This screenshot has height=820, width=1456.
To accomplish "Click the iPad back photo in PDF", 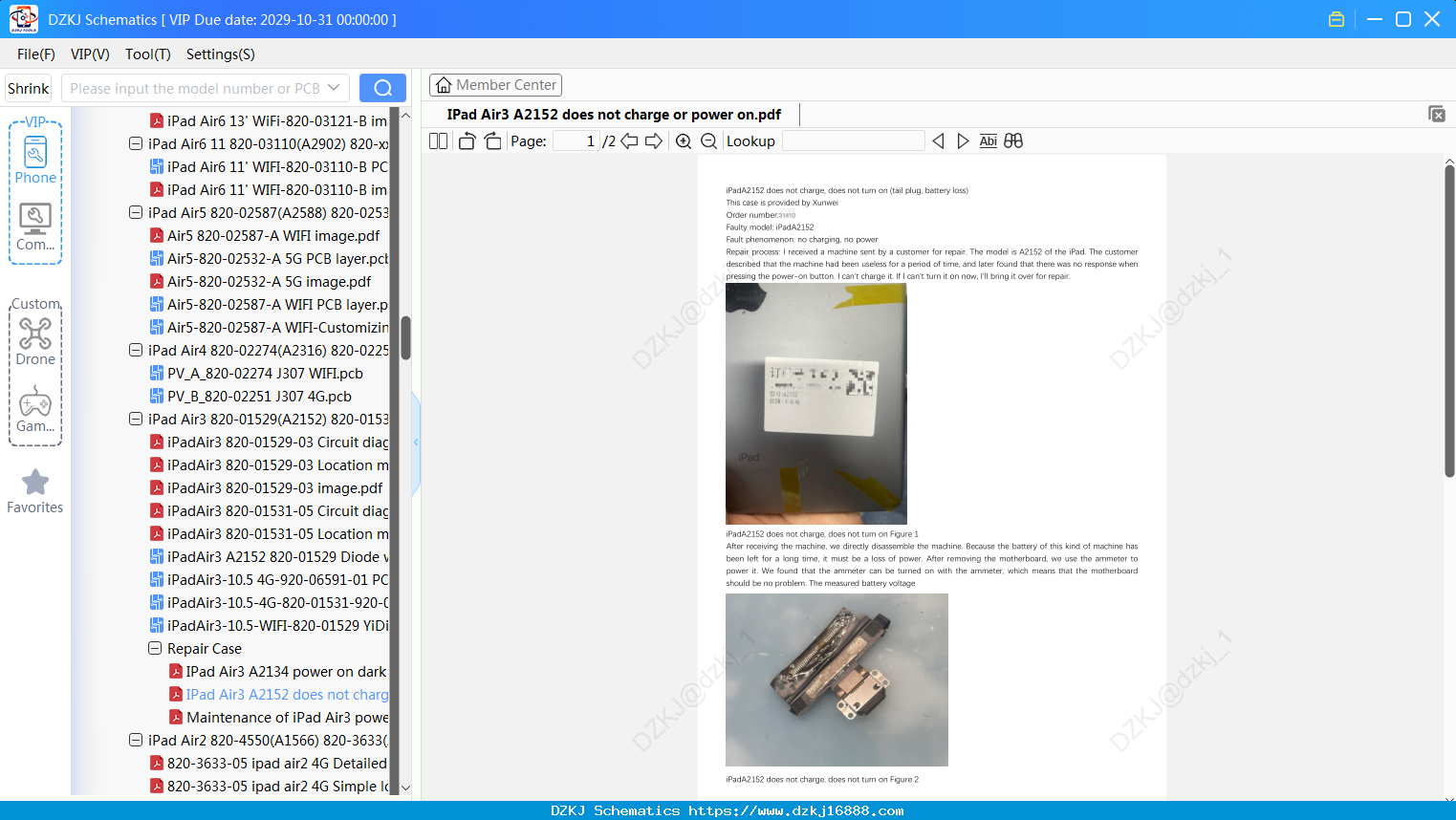I will 815,403.
